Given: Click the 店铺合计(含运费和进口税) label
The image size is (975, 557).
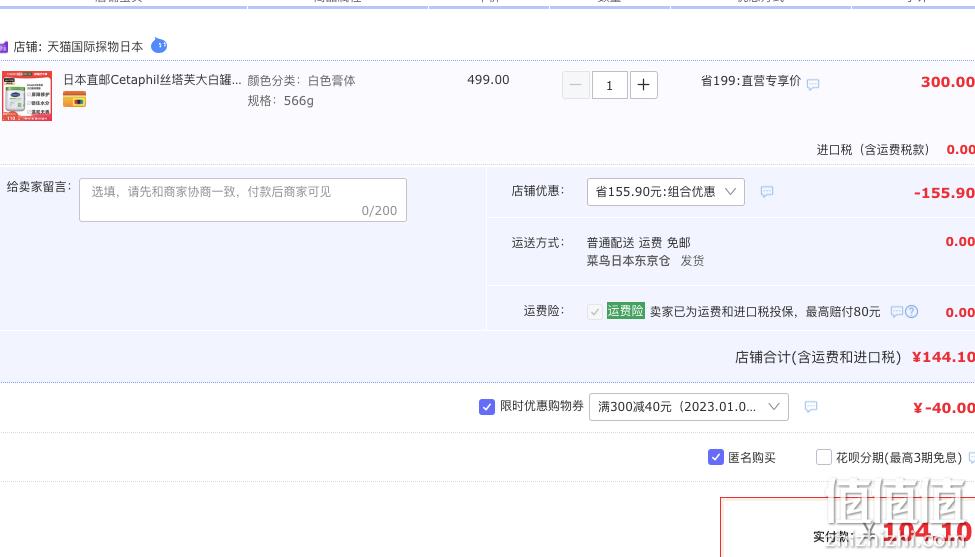Looking at the screenshot, I should [818, 357].
